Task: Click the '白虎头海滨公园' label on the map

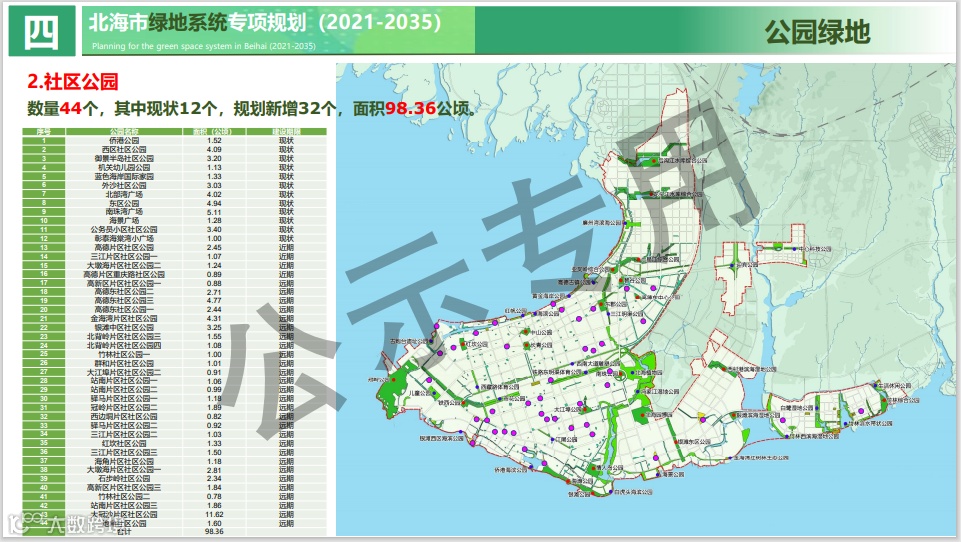Action: [634, 492]
